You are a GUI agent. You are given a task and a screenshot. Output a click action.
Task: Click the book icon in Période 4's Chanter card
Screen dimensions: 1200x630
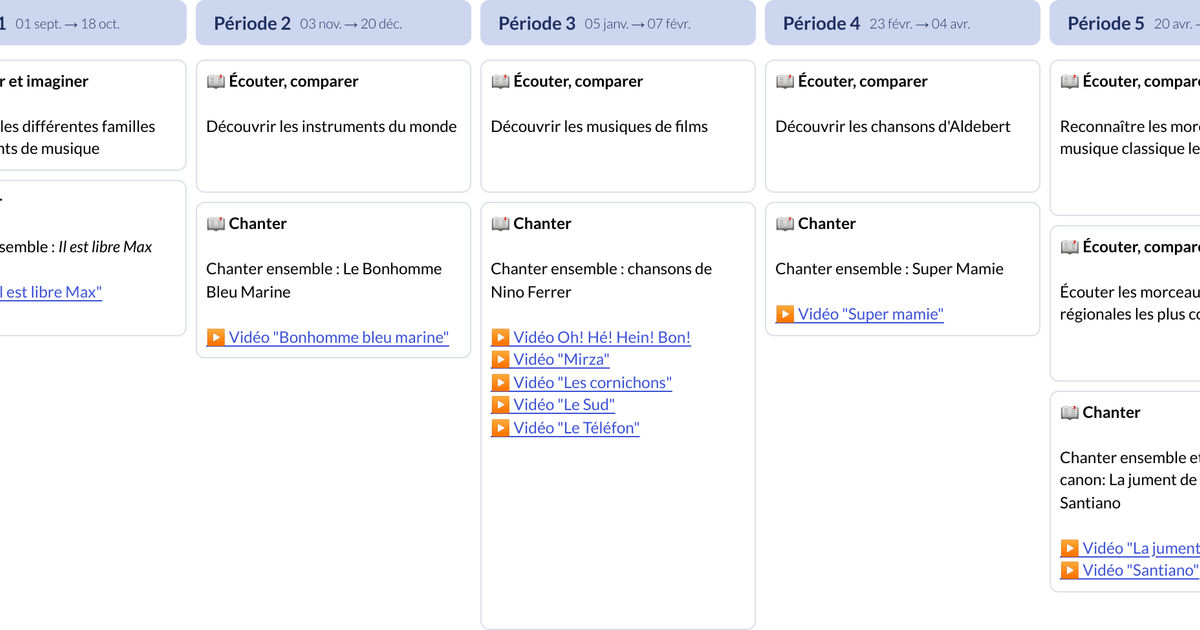785,224
